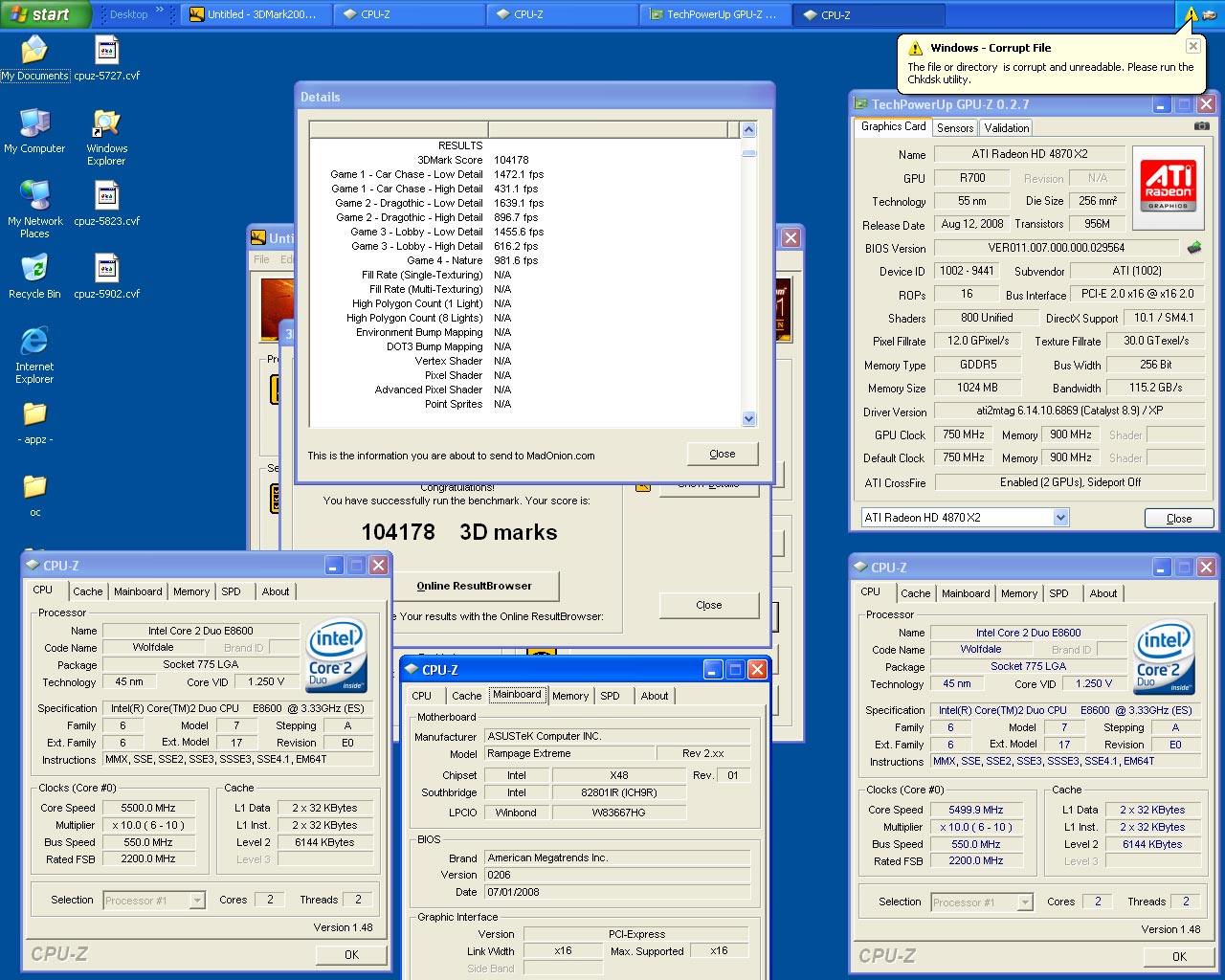Open the Sensors tab in GPU-Z
The image size is (1225, 980).
tap(955, 127)
